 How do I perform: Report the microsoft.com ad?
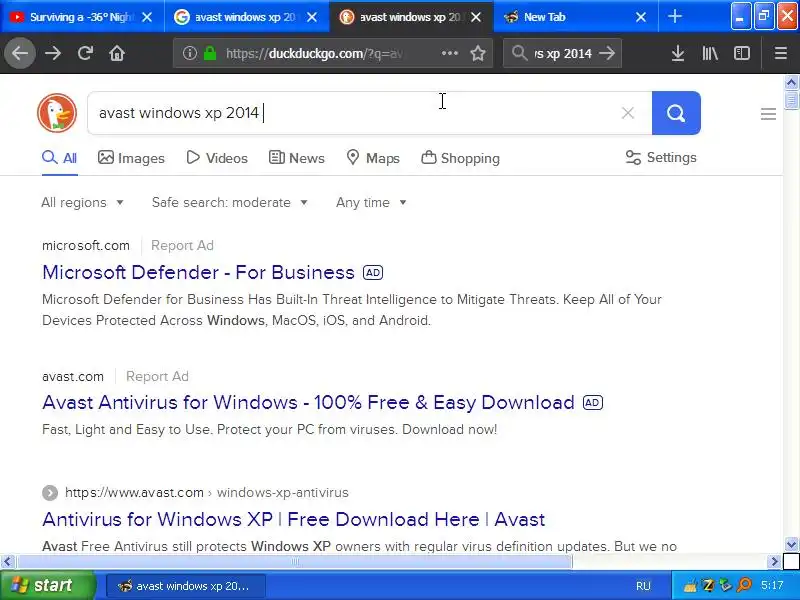(182, 245)
